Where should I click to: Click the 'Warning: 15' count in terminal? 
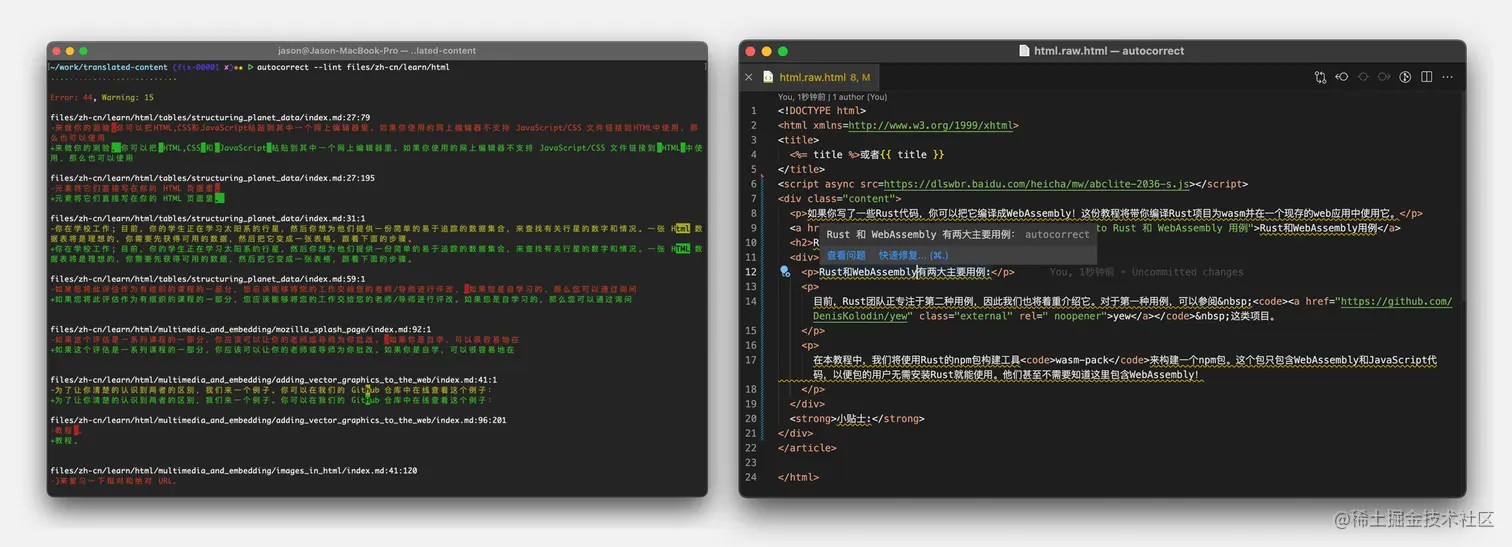pyautogui.click(x=129, y=98)
